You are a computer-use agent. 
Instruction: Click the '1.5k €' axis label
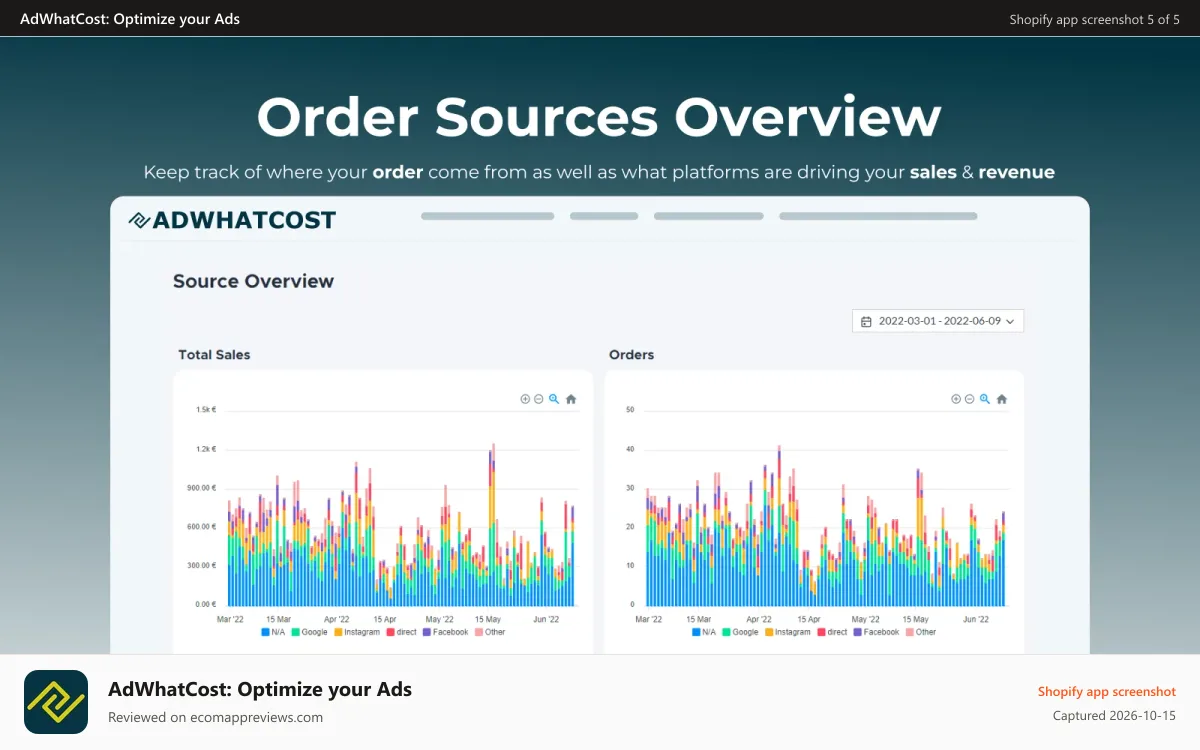[x=206, y=410]
